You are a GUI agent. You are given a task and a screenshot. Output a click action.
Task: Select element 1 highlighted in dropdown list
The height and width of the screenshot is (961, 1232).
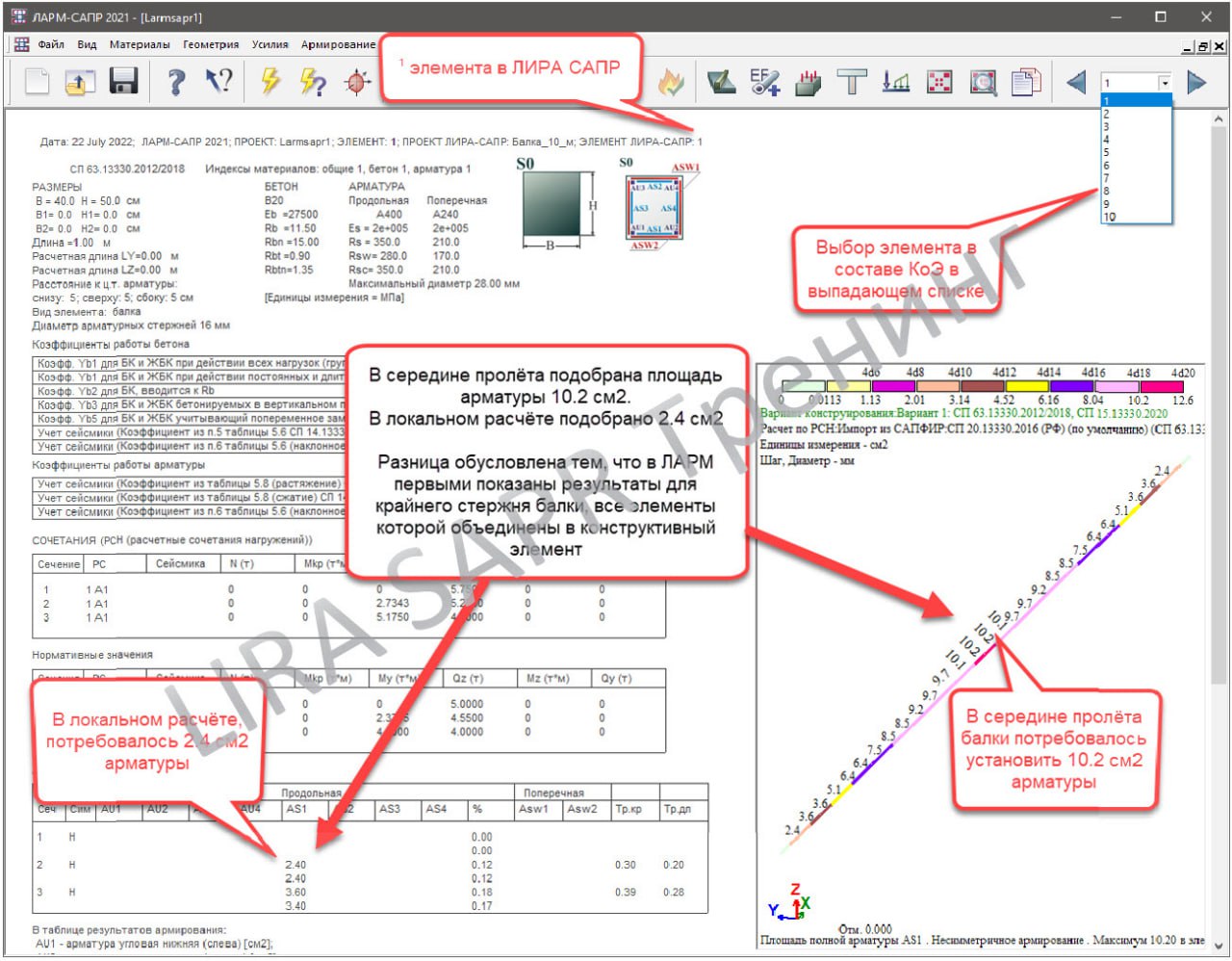tap(1136, 100)
